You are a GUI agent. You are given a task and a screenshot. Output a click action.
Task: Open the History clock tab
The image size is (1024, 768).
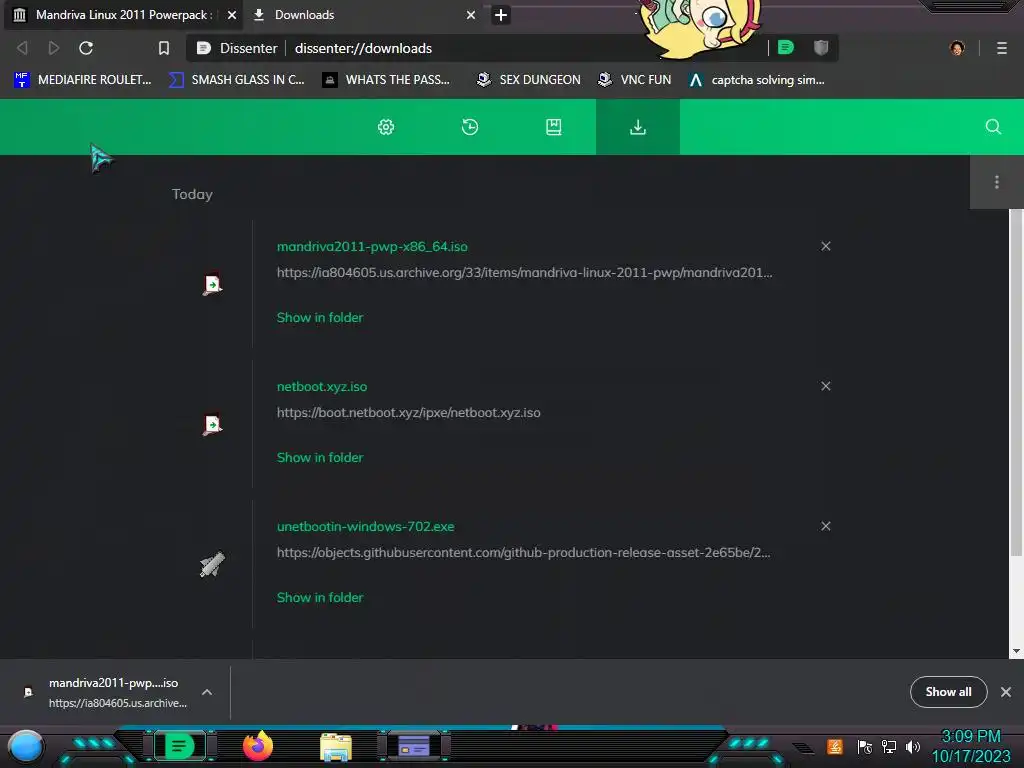tap(470, 127)
